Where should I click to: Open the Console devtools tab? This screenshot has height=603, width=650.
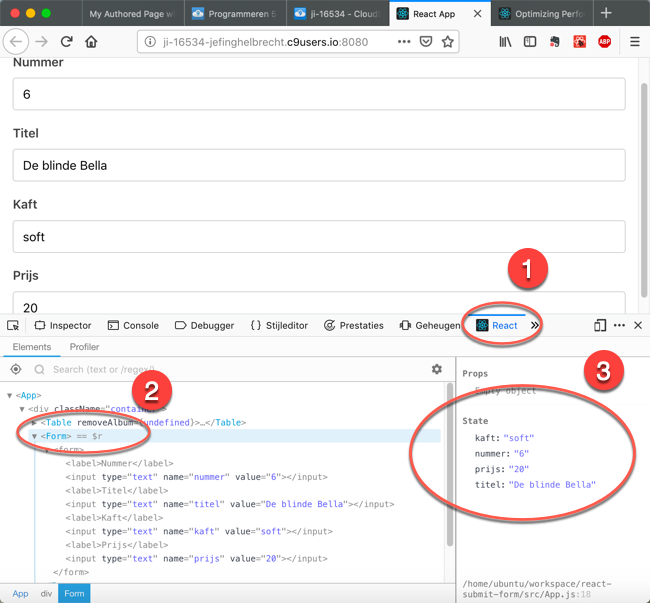133,325
